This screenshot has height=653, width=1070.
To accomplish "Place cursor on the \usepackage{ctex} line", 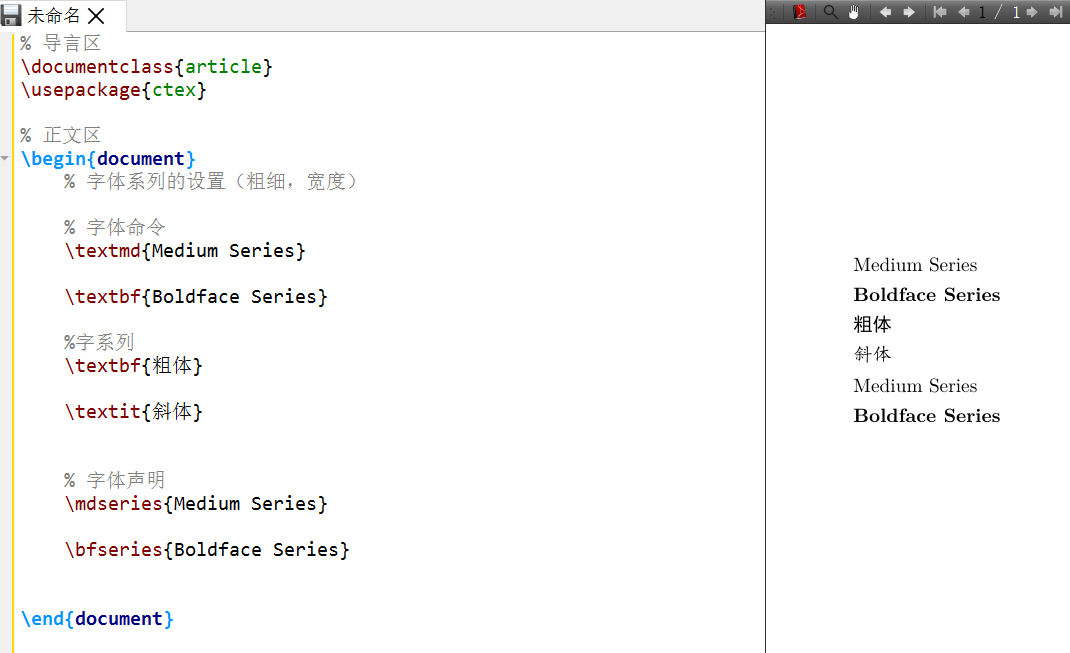I will click(112, 89).
